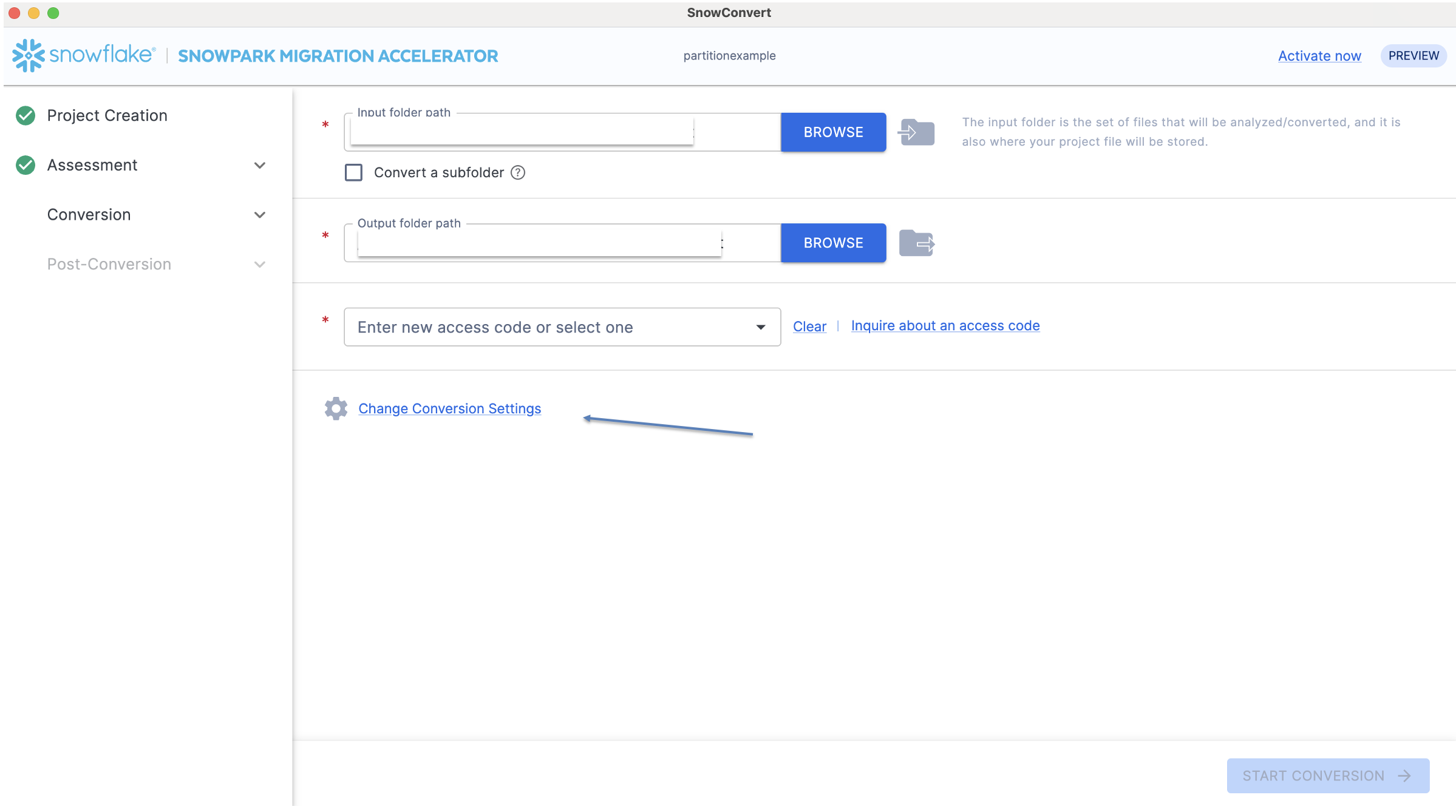Open the access code dropdown
This screenshot has width=1456, height=812.
point(761,326)
